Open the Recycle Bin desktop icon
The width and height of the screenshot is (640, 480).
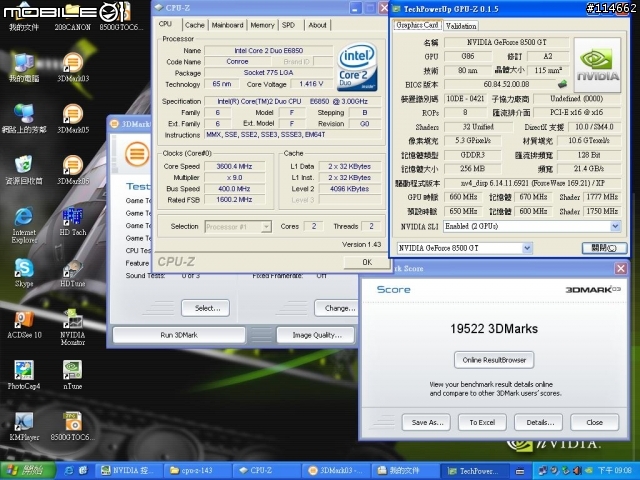click(x=24, y=171)
